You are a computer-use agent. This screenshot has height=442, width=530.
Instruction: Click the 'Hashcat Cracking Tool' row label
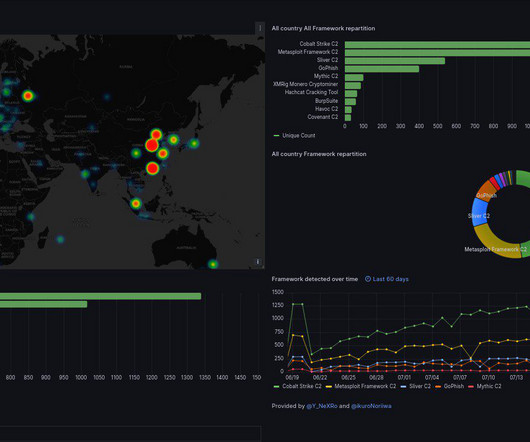coord(311,92)
